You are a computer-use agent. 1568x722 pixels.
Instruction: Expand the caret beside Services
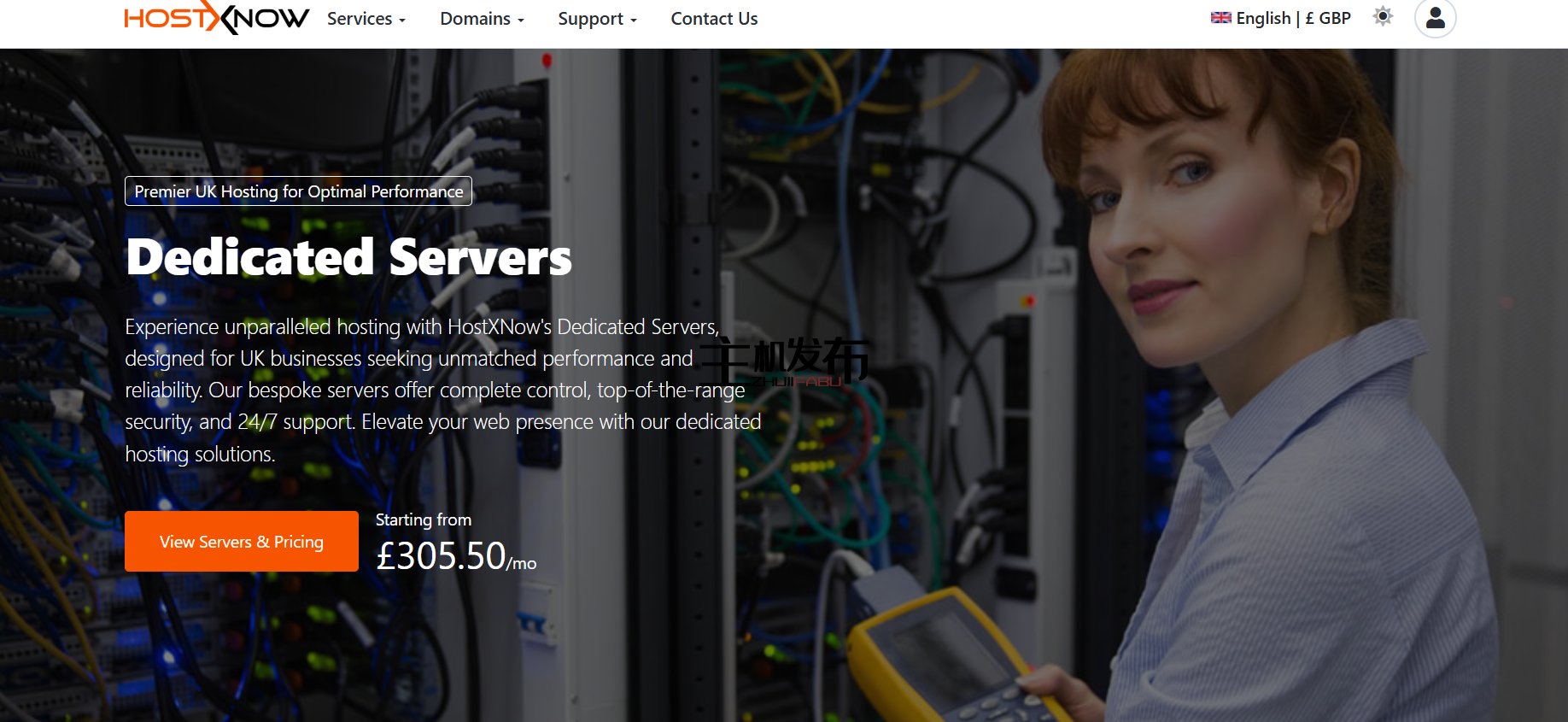(402, 21)
